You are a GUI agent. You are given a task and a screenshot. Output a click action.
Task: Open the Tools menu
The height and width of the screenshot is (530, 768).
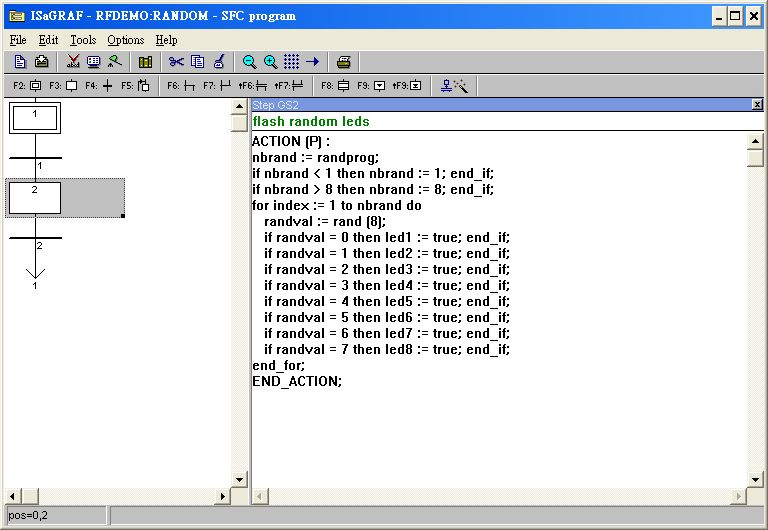click(83, 40)
